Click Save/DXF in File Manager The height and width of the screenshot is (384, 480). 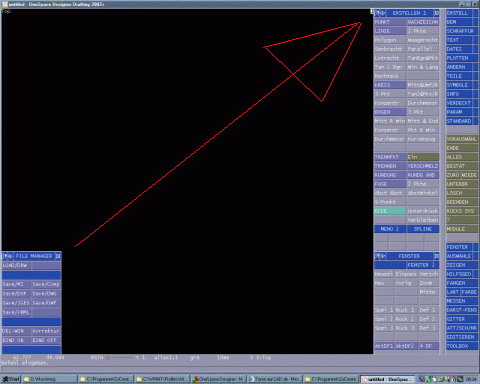click(x=16, y=294)
